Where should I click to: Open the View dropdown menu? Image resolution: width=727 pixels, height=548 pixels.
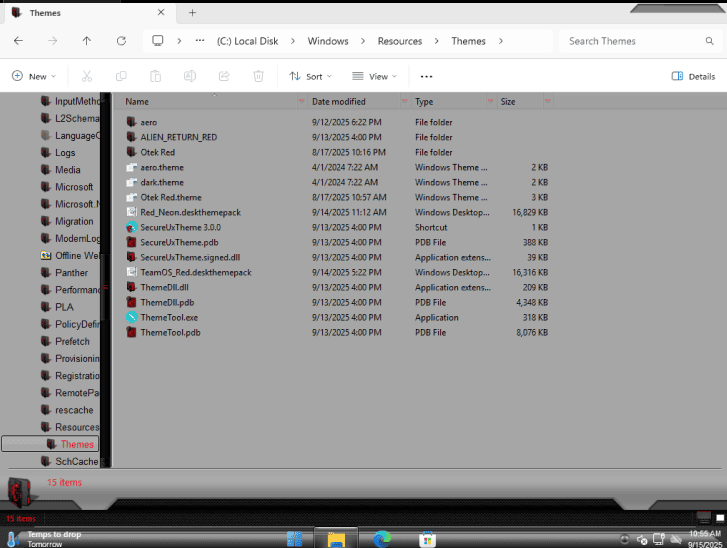(x=374, y=76)
